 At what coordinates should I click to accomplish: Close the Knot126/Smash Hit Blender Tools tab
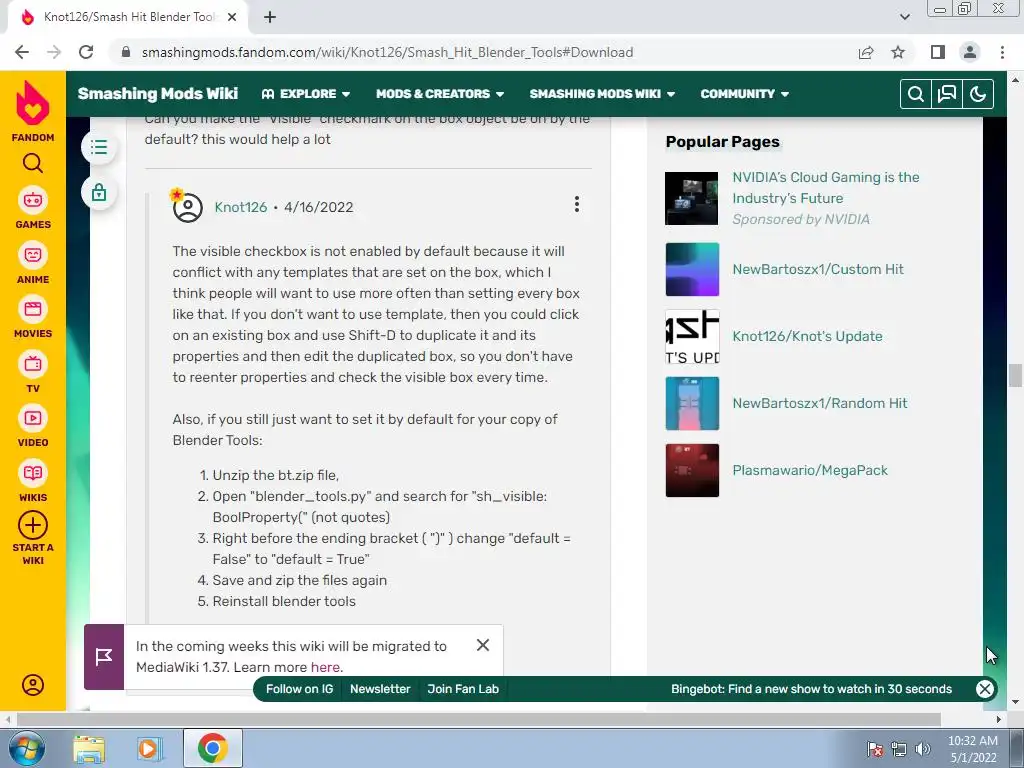[231, 17]
